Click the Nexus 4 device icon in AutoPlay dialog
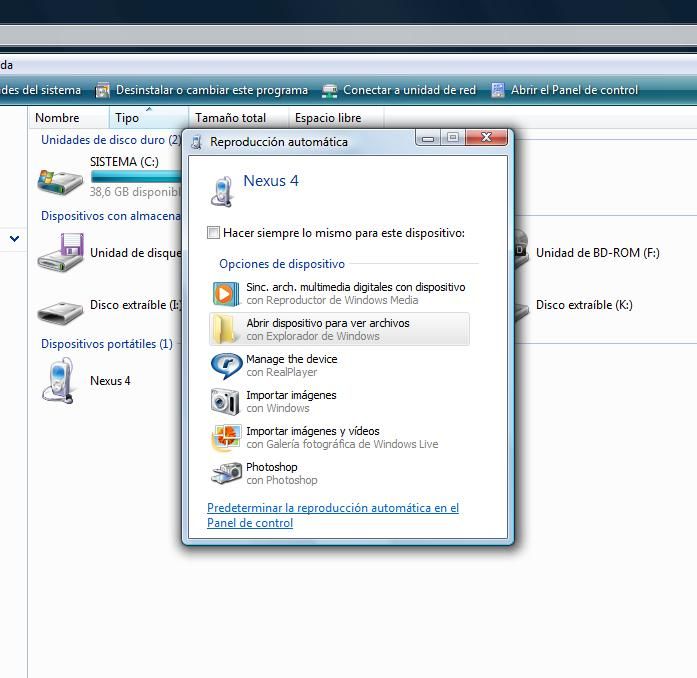This screenshot has height=678, width=697. 222,192
